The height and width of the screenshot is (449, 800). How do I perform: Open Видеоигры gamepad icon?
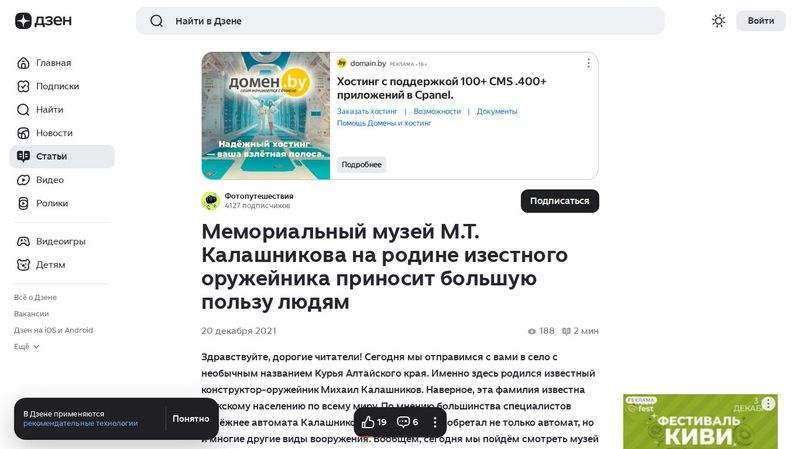(x=25, y=241)
